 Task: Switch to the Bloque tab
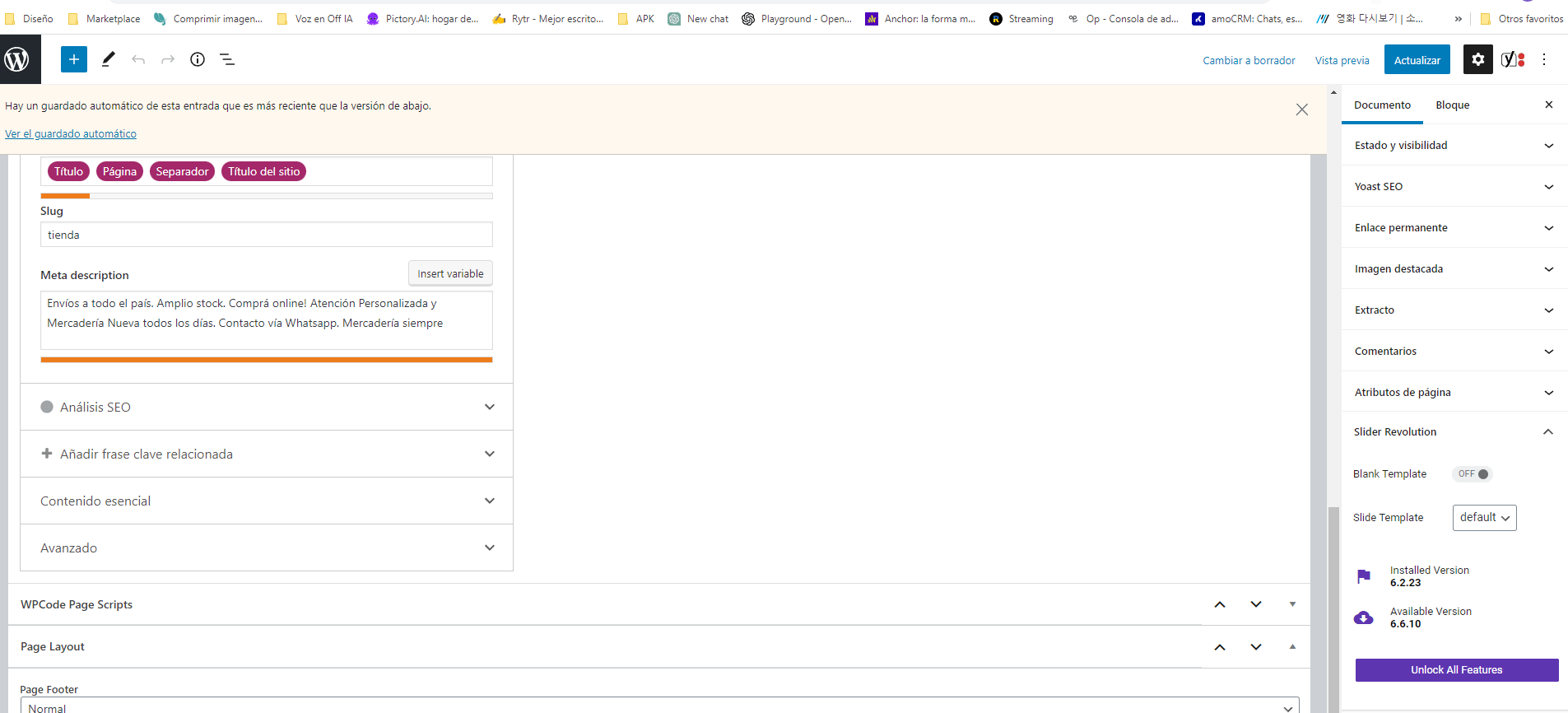coord(1452,105)
